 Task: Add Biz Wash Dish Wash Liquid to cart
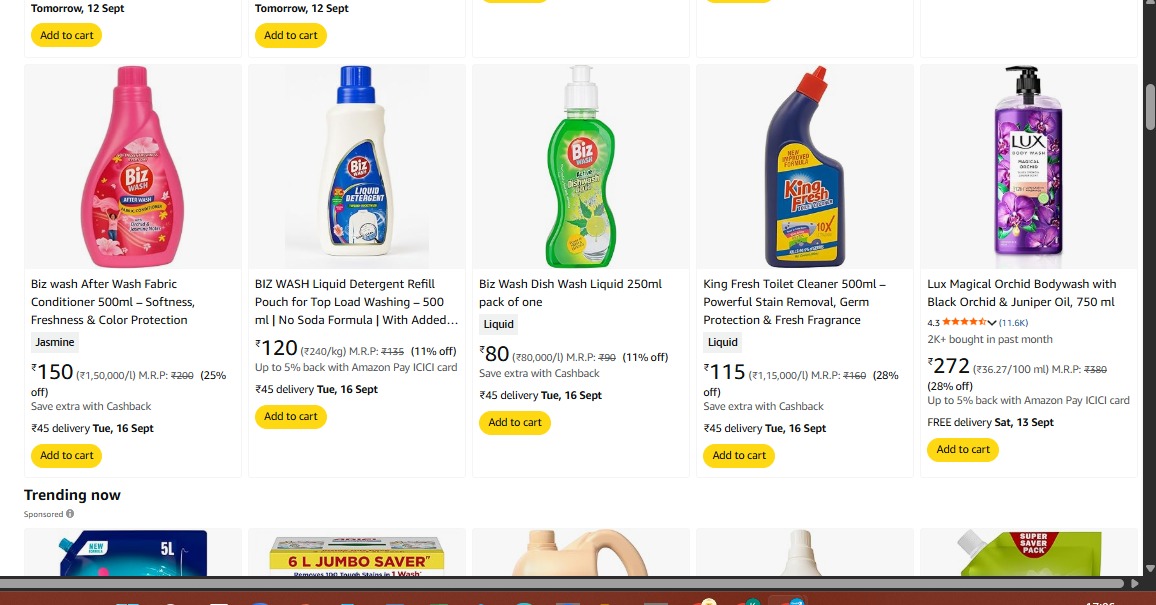515,422
